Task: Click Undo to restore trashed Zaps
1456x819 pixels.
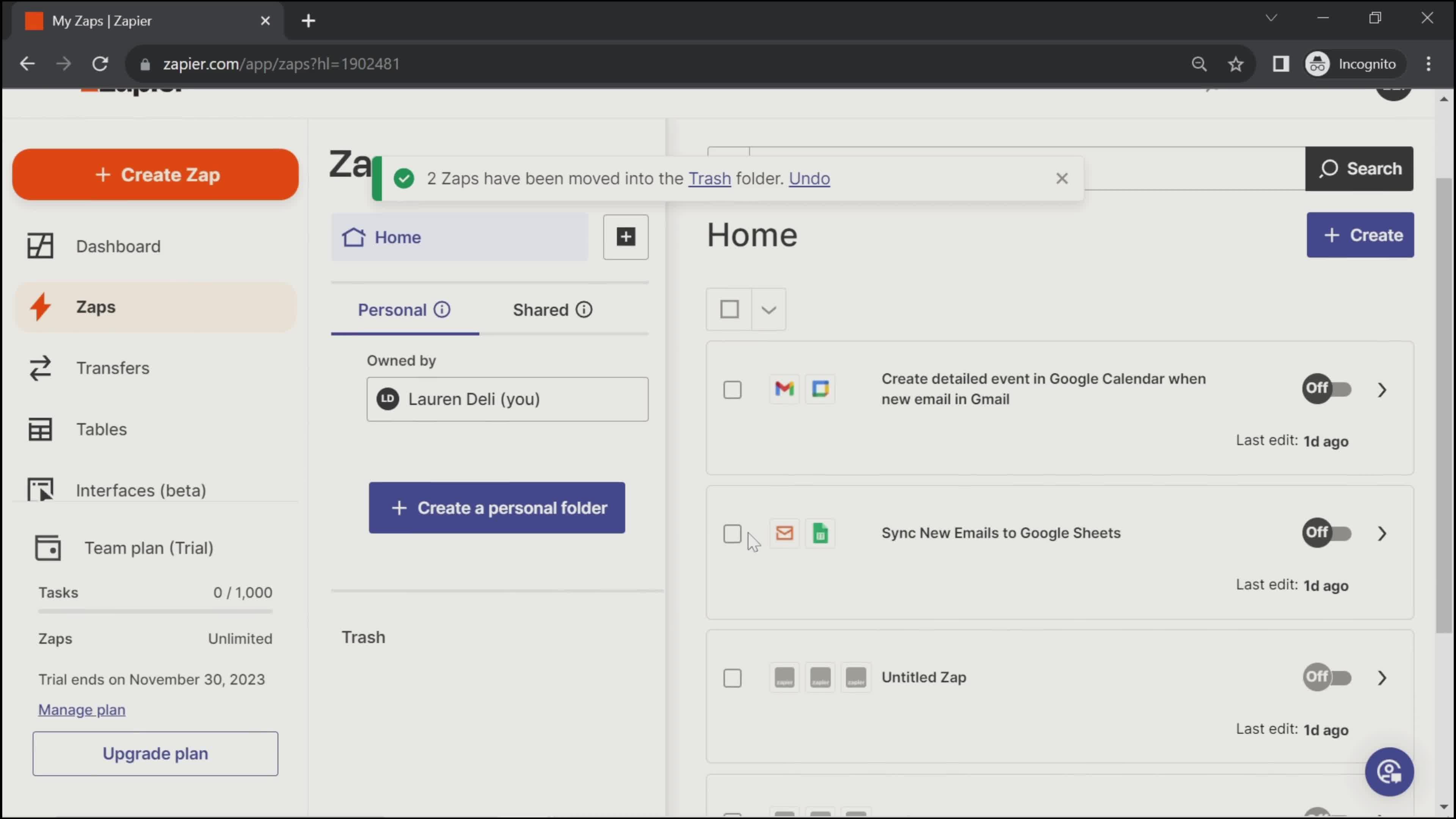Action: [x=809, y=178]
